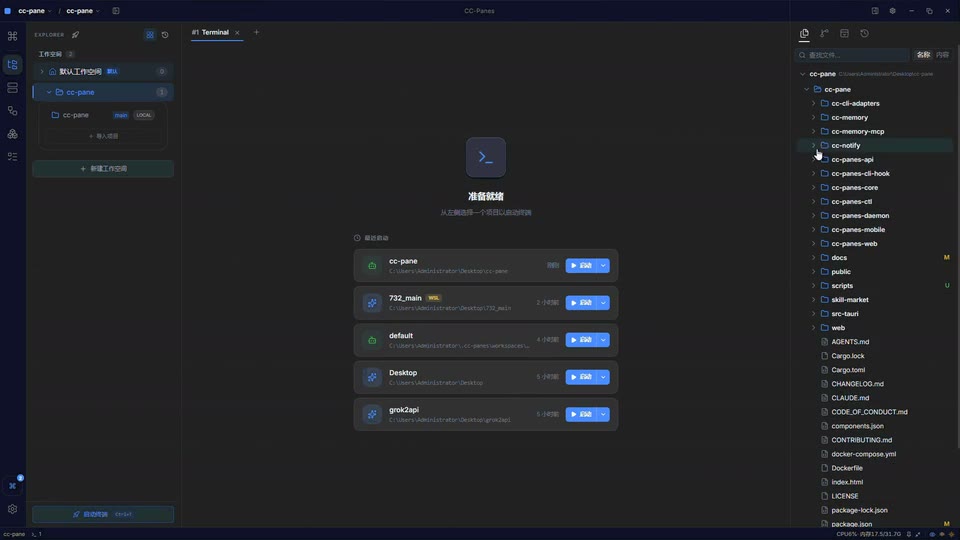Click the blue eye icon in the status bar

coord(932,534)
